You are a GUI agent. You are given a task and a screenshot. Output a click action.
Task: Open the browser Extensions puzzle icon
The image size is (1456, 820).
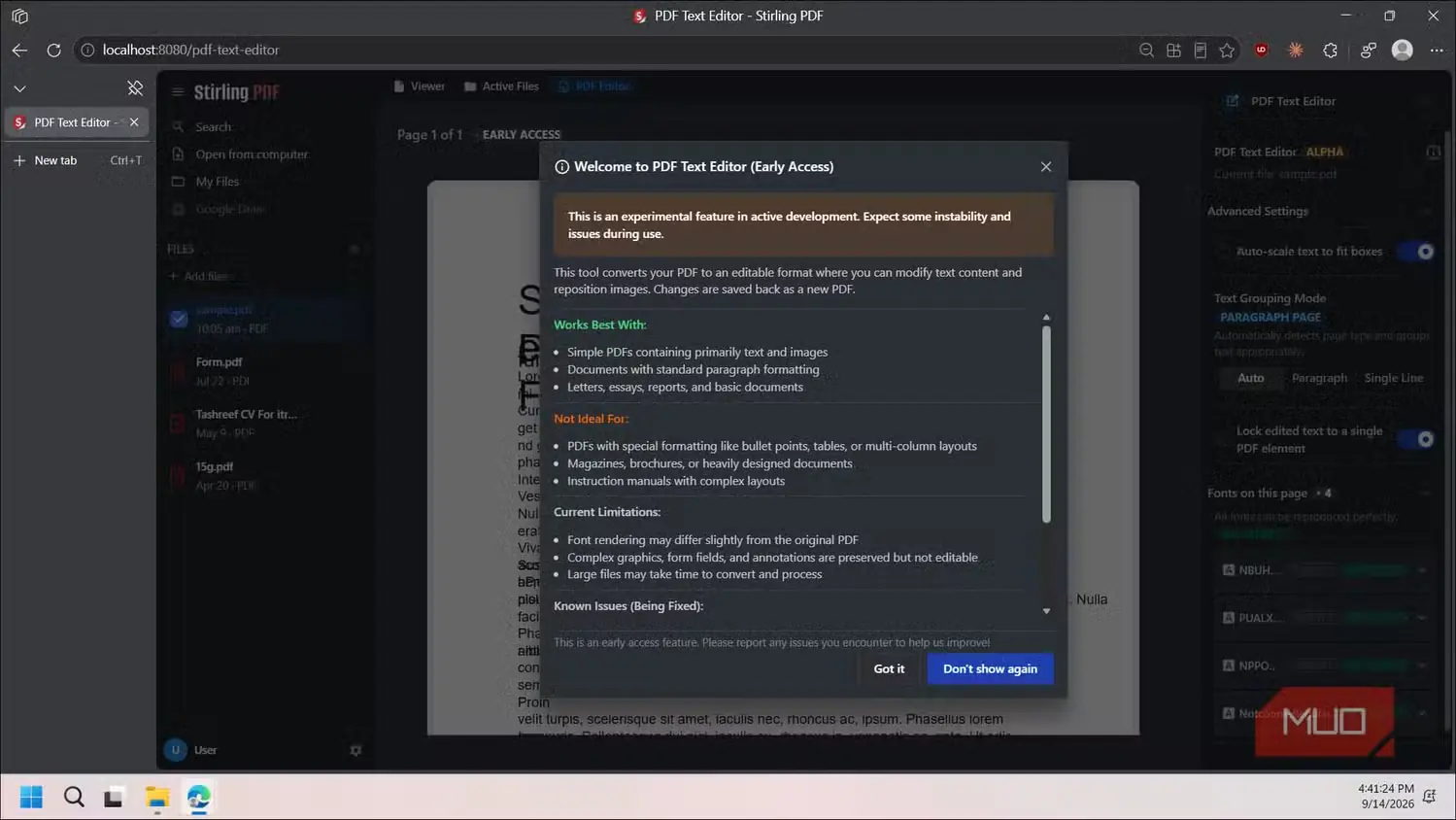pos(1331,50)
